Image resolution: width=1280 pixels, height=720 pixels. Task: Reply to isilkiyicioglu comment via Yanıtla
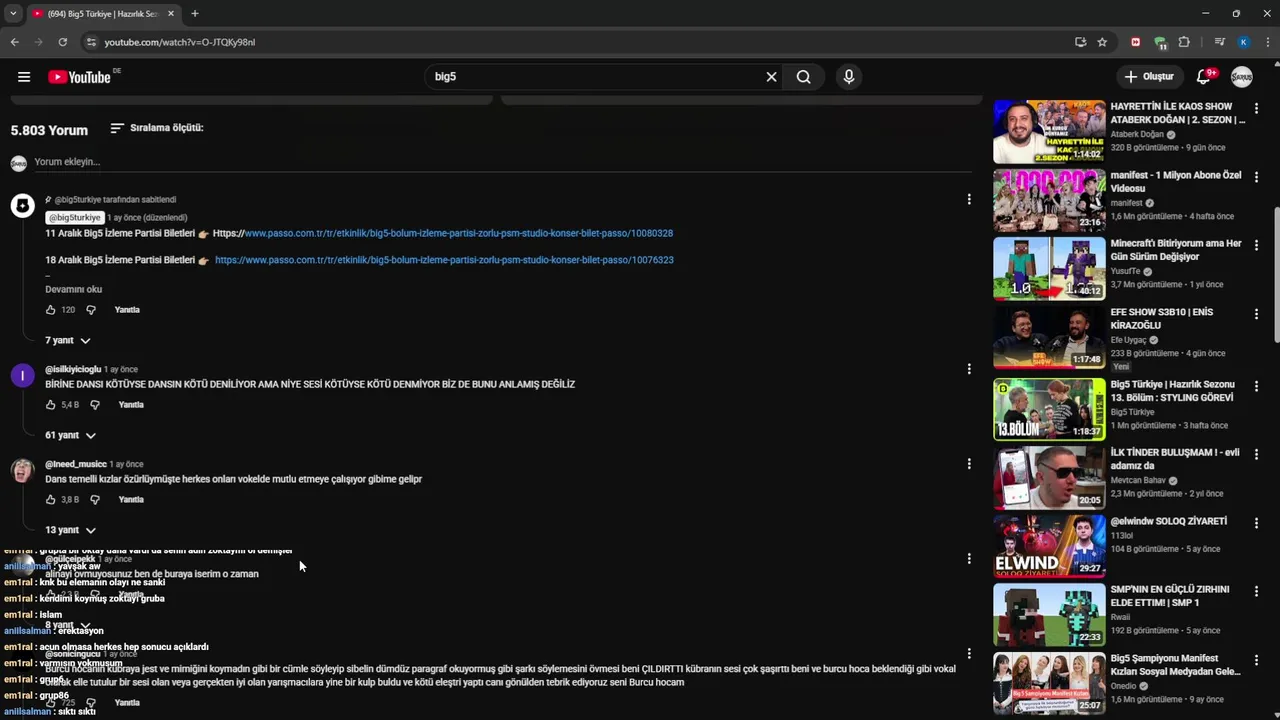point(131,405)
